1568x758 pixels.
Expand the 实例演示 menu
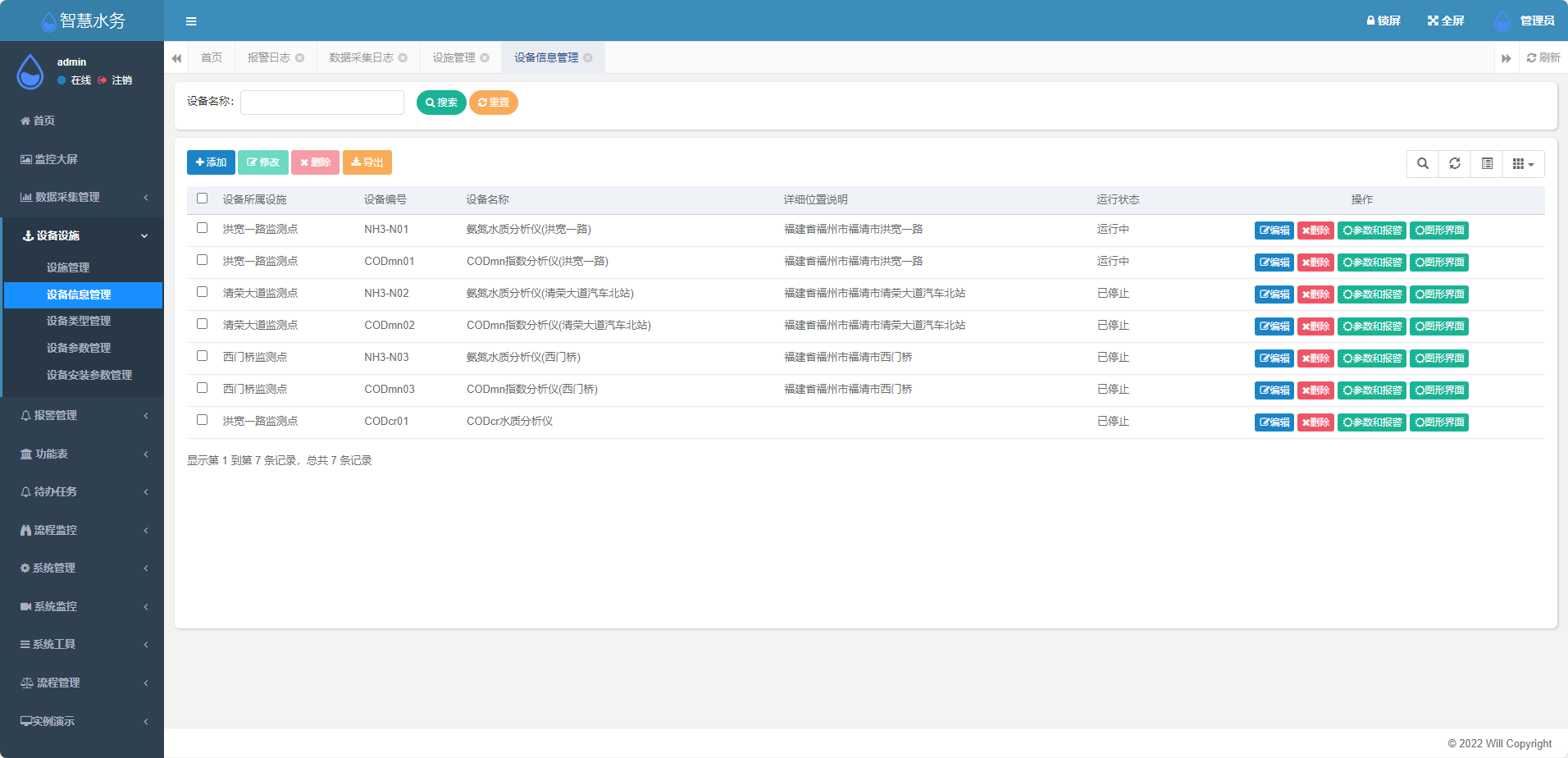82,721
